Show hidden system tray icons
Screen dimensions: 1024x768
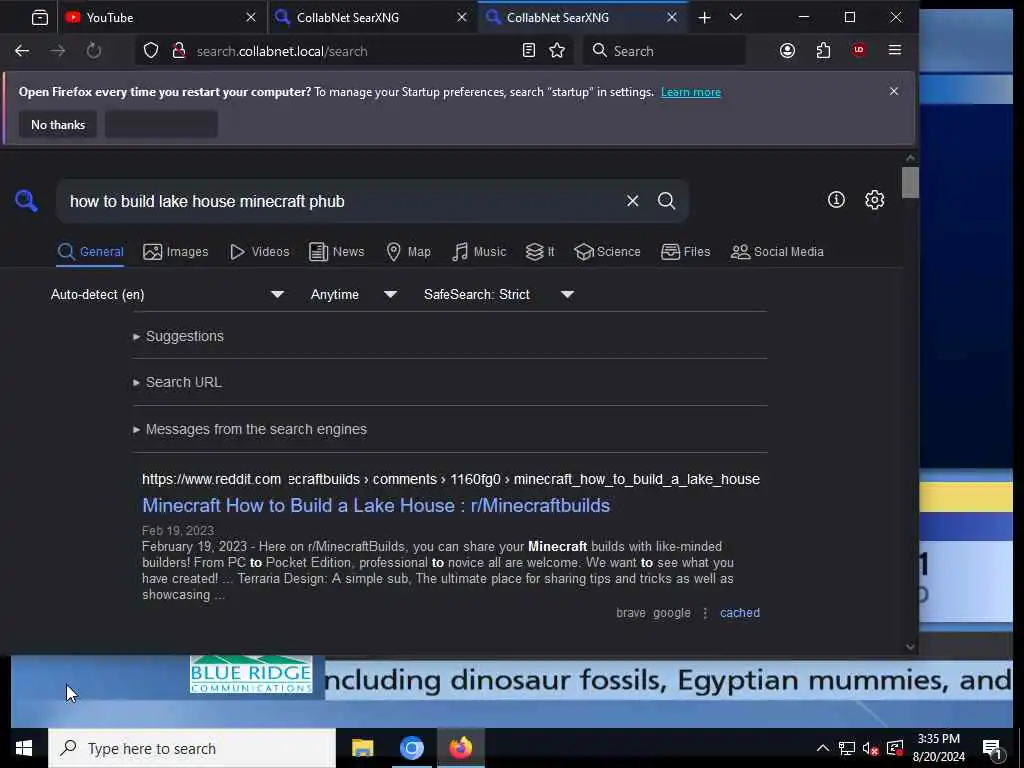(x=823, y=748)
